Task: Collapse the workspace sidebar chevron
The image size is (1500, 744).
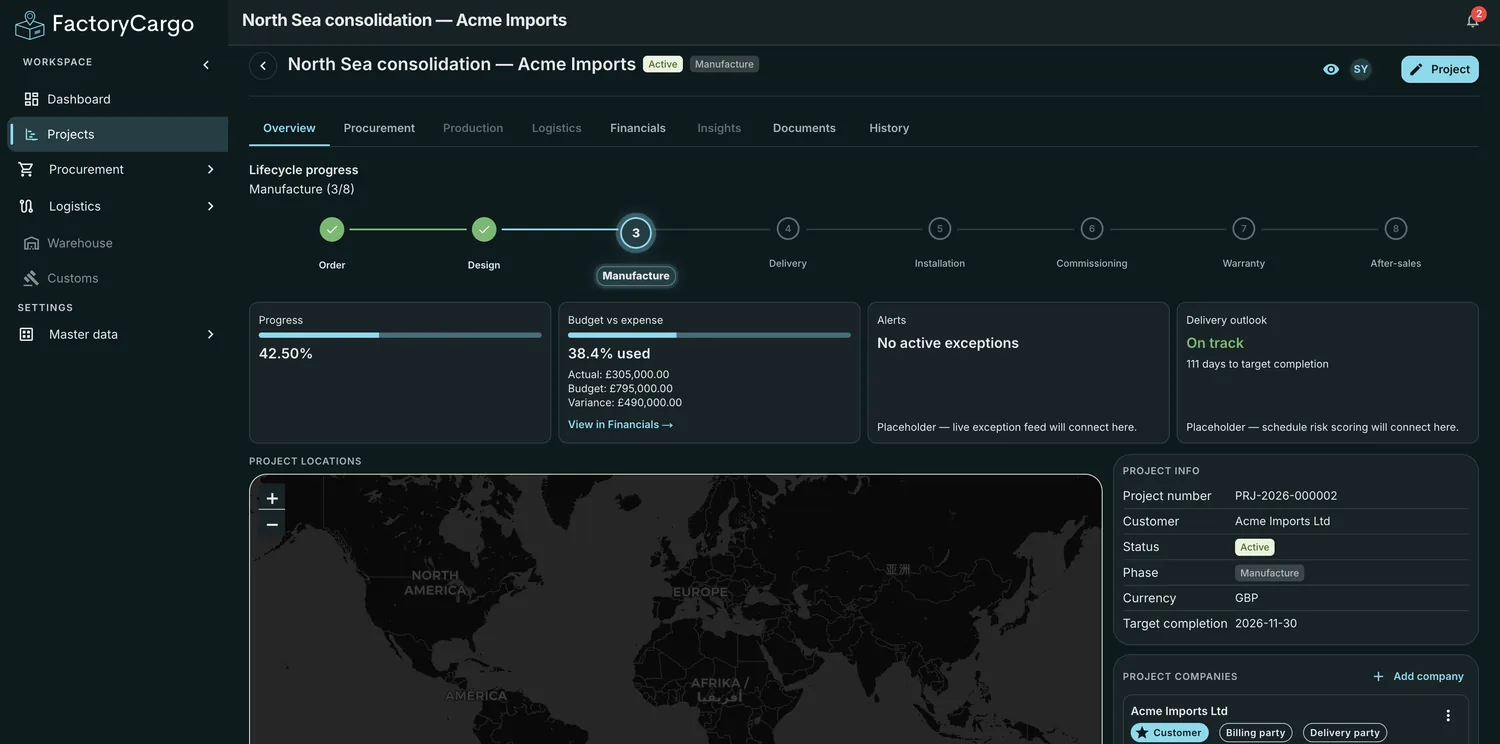Action: 206,65
